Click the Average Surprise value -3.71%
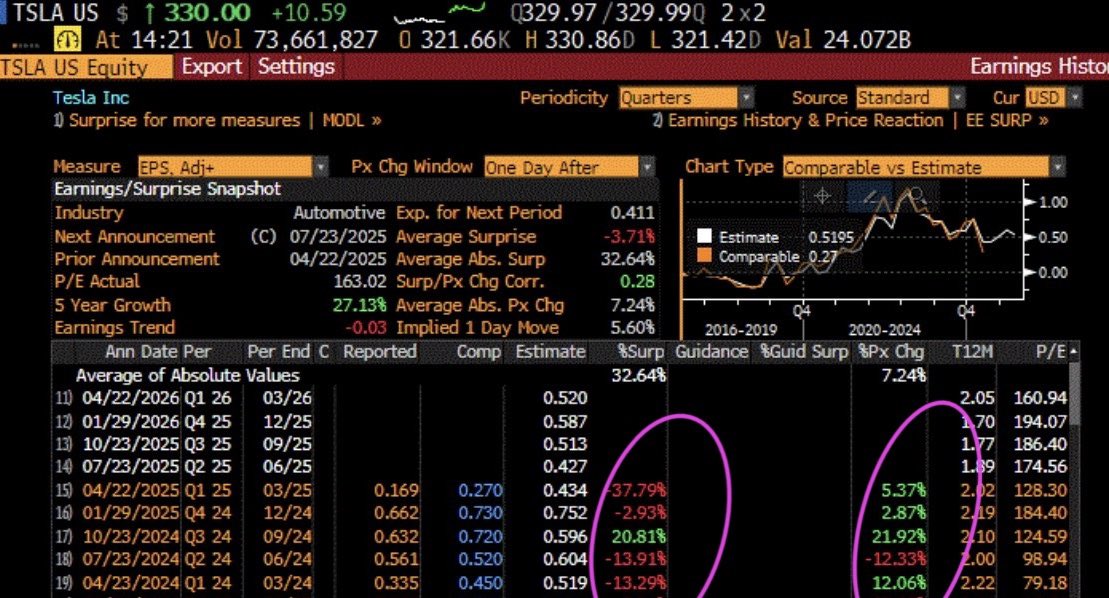1109x598 pixels. pos(629,236)
